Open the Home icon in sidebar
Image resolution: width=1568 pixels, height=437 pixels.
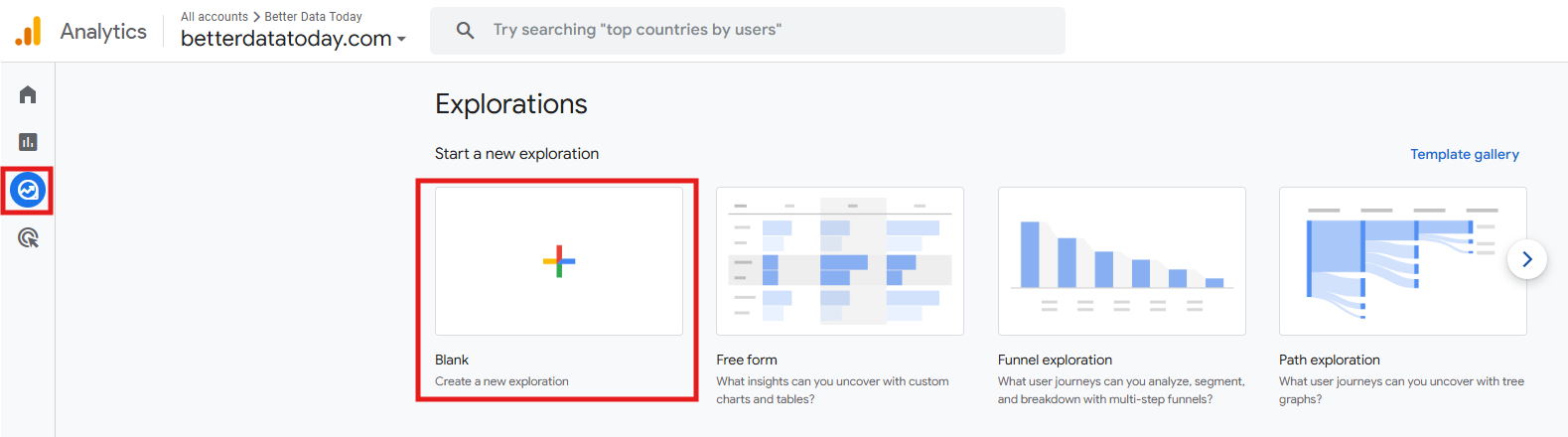[28, 94]
